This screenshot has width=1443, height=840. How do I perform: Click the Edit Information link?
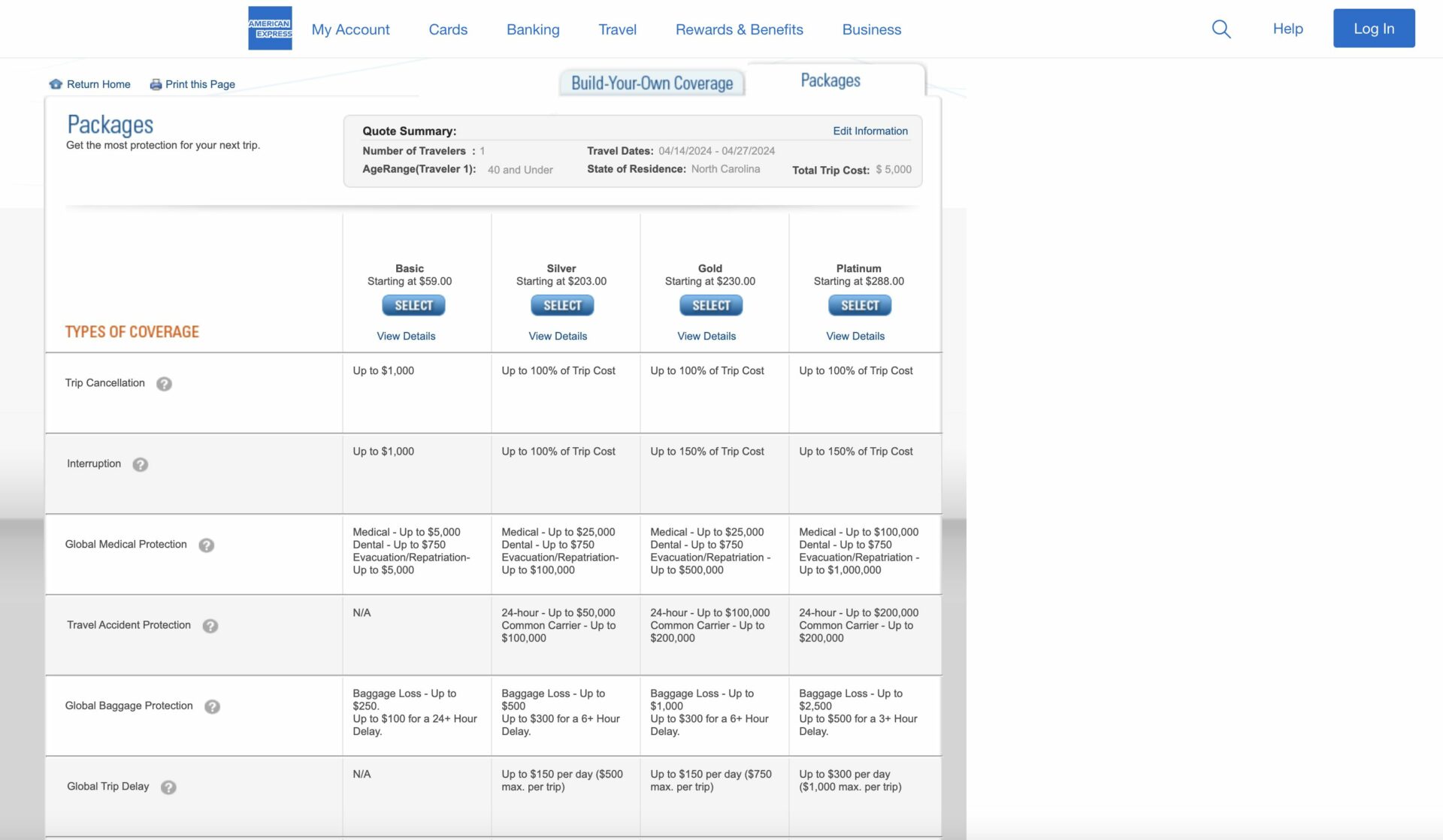(870, 131)
